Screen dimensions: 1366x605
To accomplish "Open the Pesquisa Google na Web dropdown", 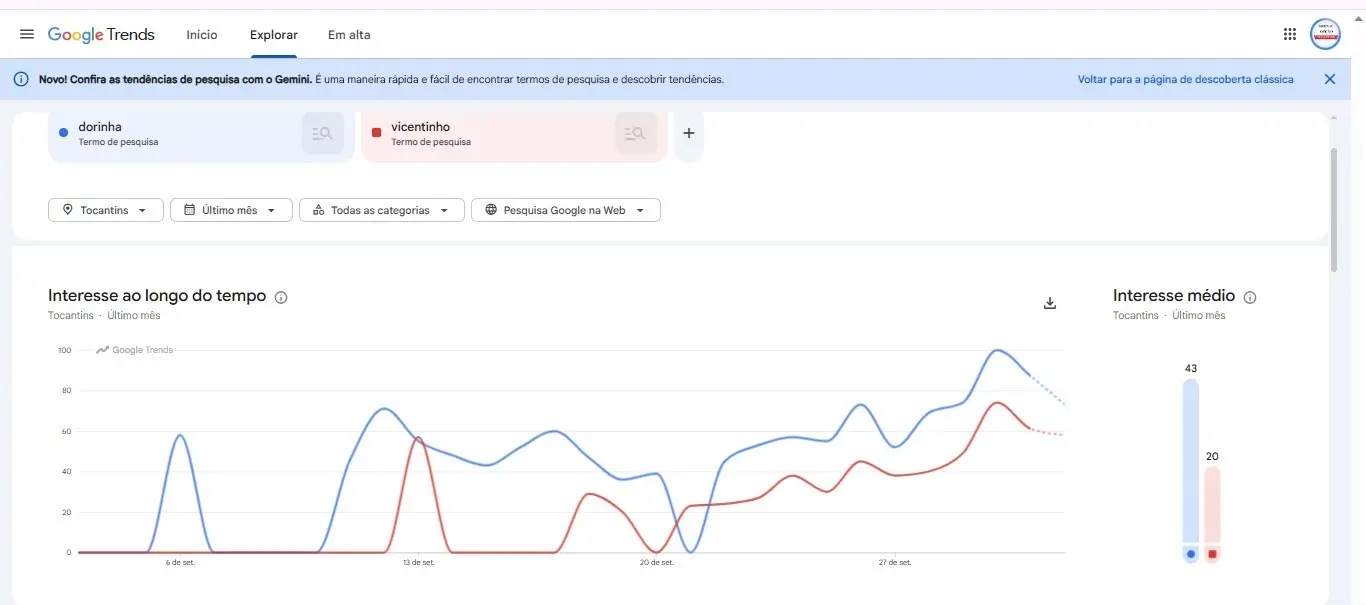I will 566,210.
